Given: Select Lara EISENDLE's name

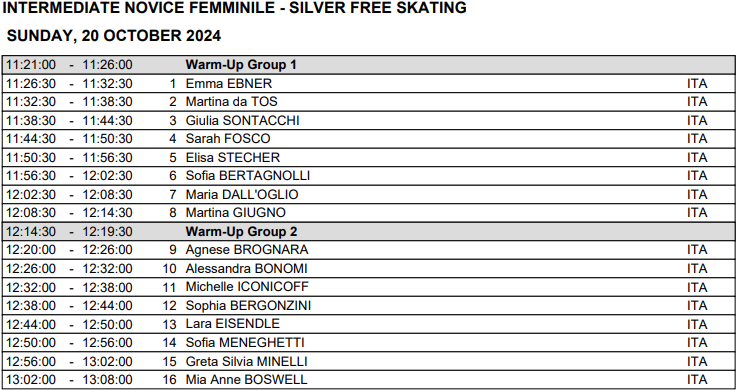Looking at the screenshot, I should pyautogui.click(x=233, y=324).
